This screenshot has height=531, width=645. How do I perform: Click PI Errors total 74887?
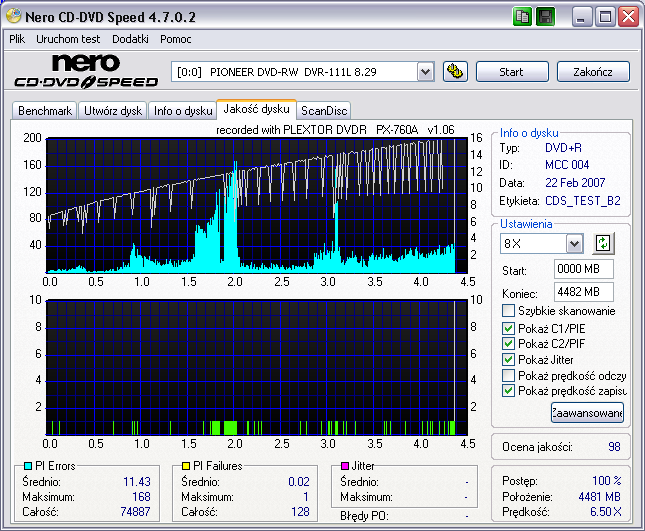[x=135, y=512]
